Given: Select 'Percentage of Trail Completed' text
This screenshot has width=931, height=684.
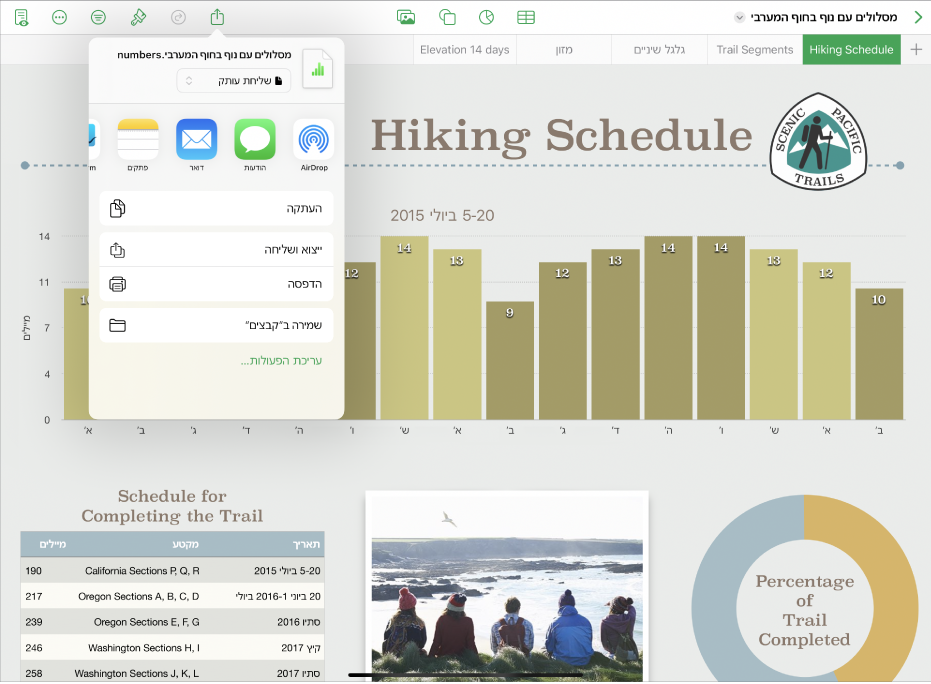Looking at the screenshot, I should (805, 610).
